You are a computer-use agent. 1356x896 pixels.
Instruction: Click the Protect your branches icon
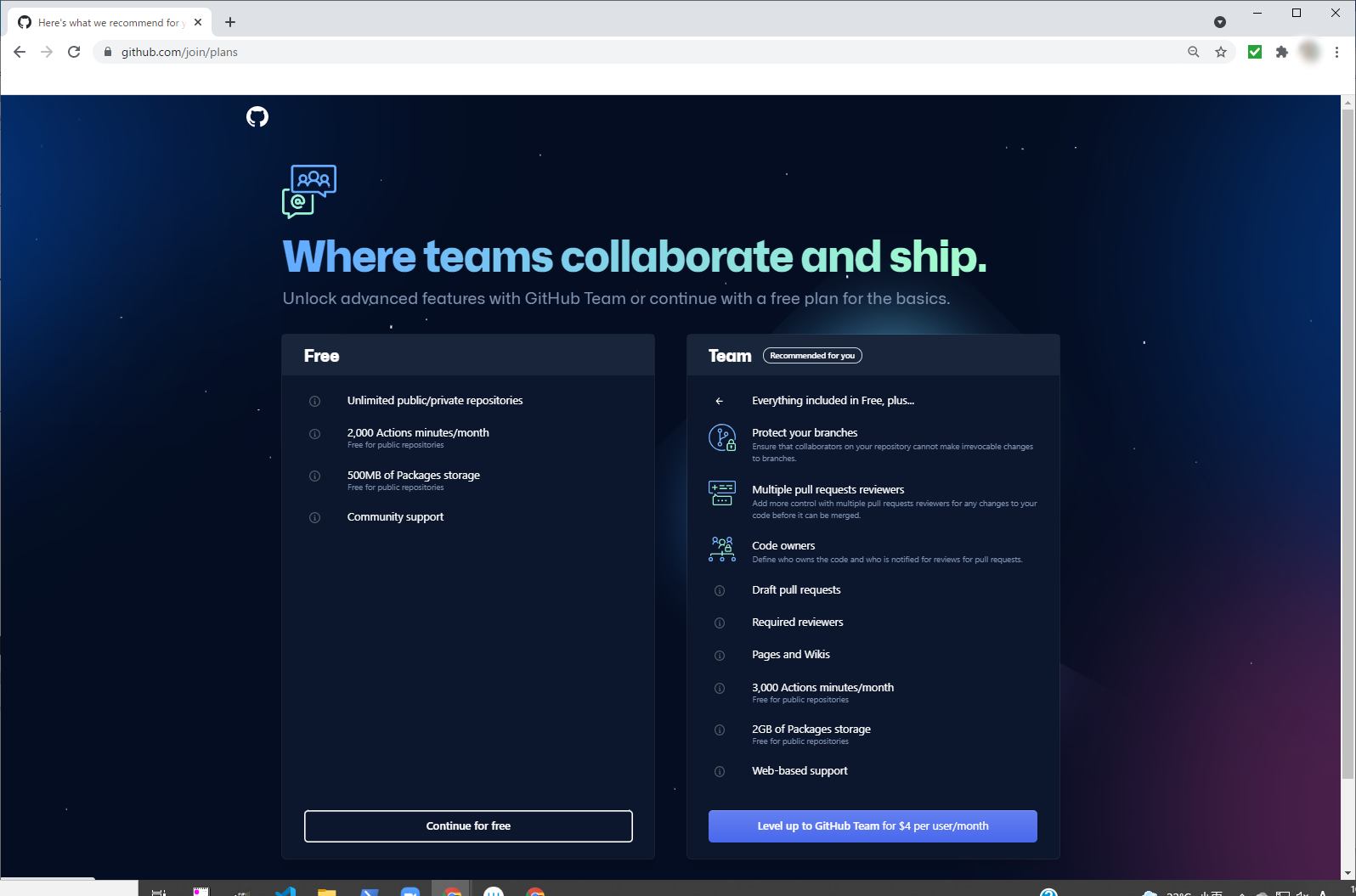pos(722,438)
